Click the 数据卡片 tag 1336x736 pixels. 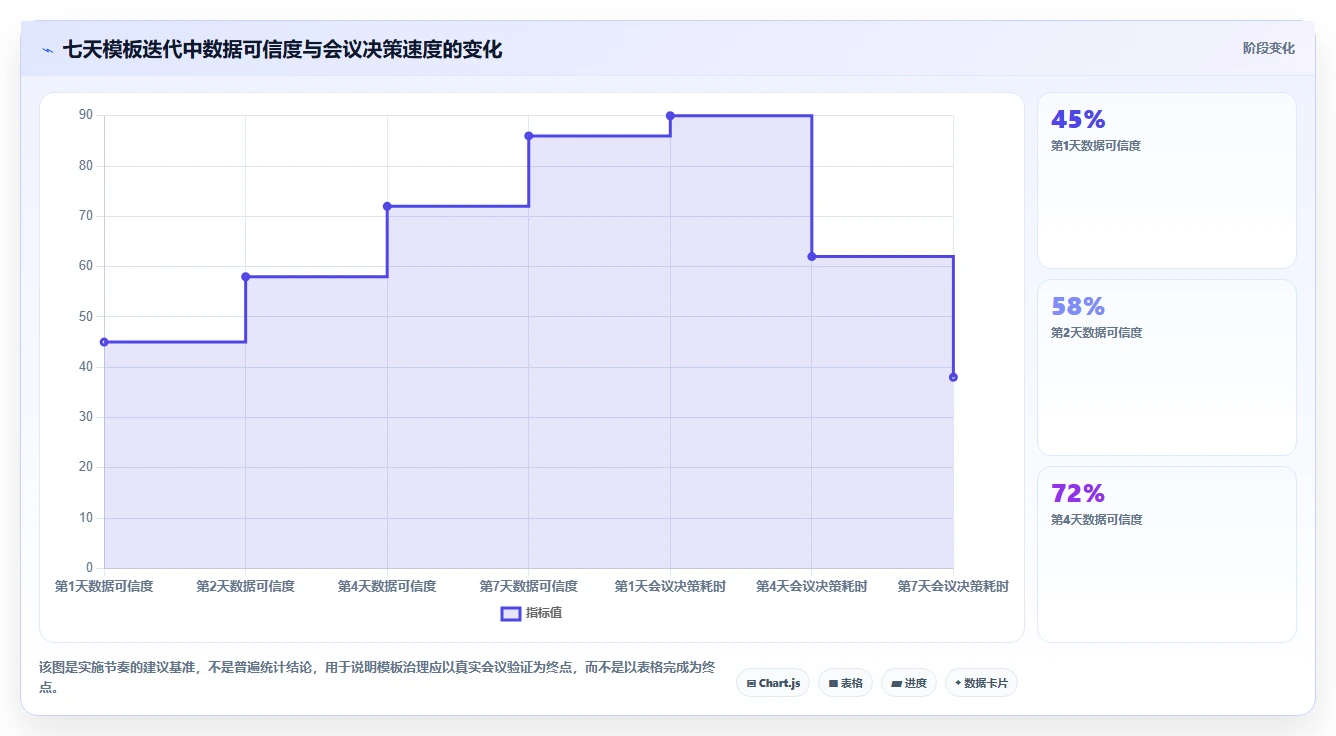[981, 683]
